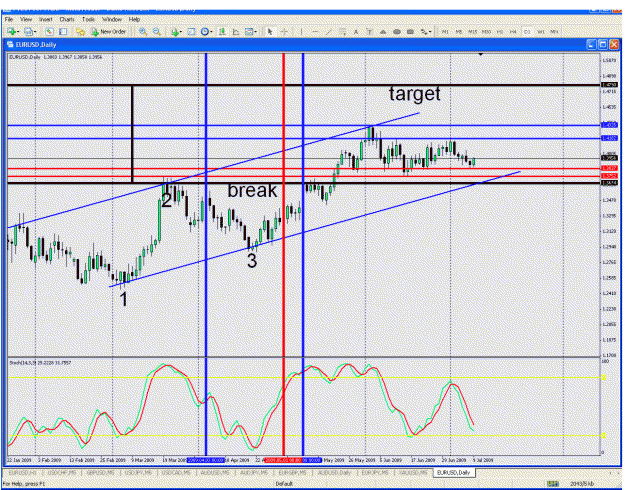Switch to the XAUUSD,M5 chart tab
This screenshot has height=490, width=625.
click(x=413, y=473)
